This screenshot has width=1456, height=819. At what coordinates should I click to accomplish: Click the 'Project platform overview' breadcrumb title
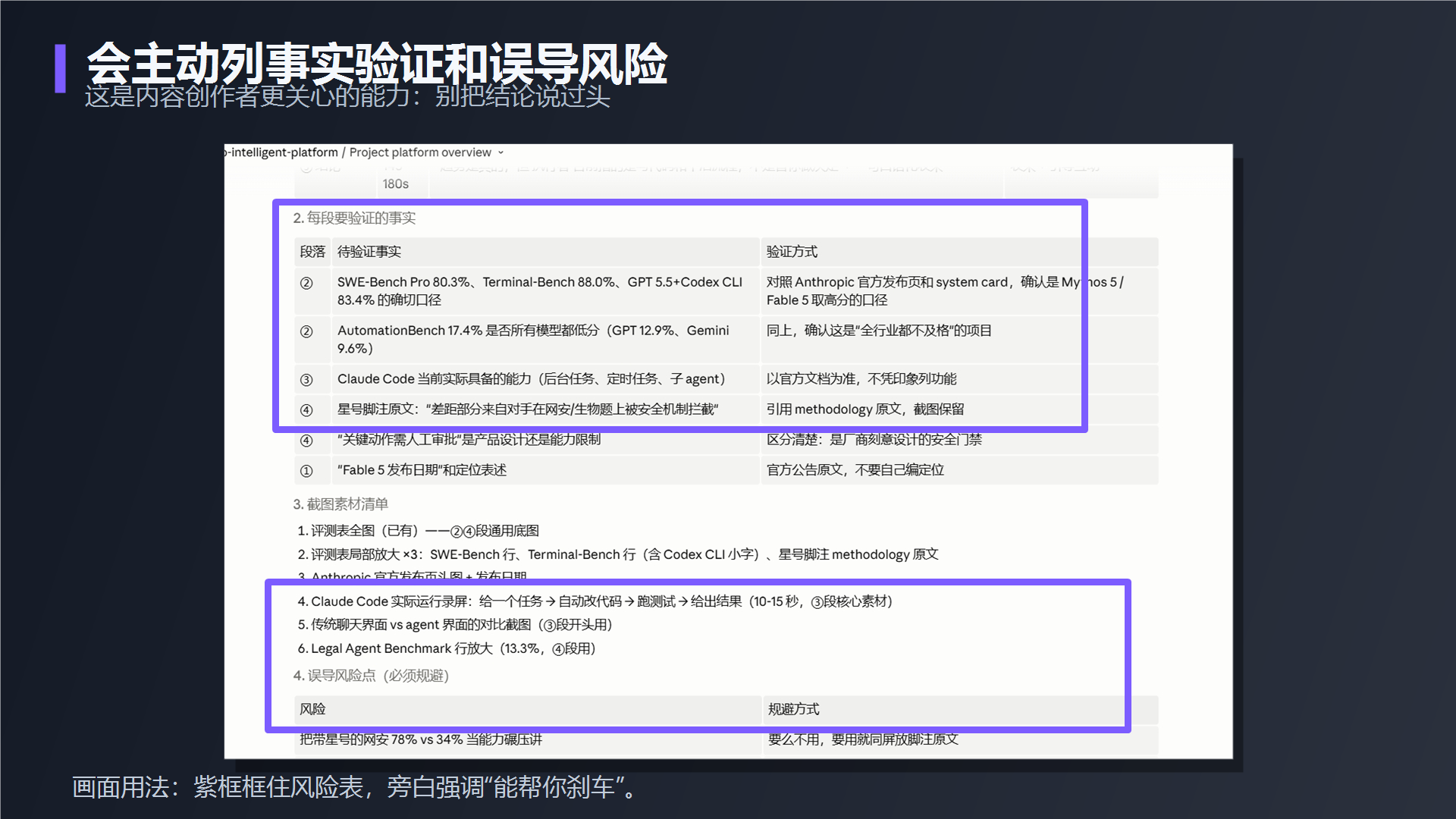coord(420,152)
